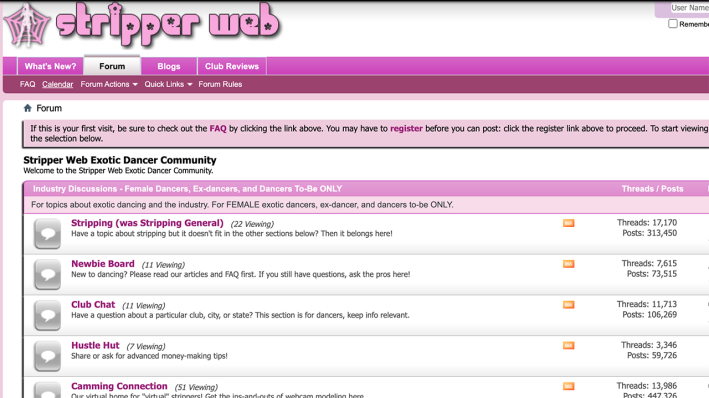The height and width of the screenshot is (398, 709).
Task: Click 'Threads: 13,986' count
Action: (647, 386)
